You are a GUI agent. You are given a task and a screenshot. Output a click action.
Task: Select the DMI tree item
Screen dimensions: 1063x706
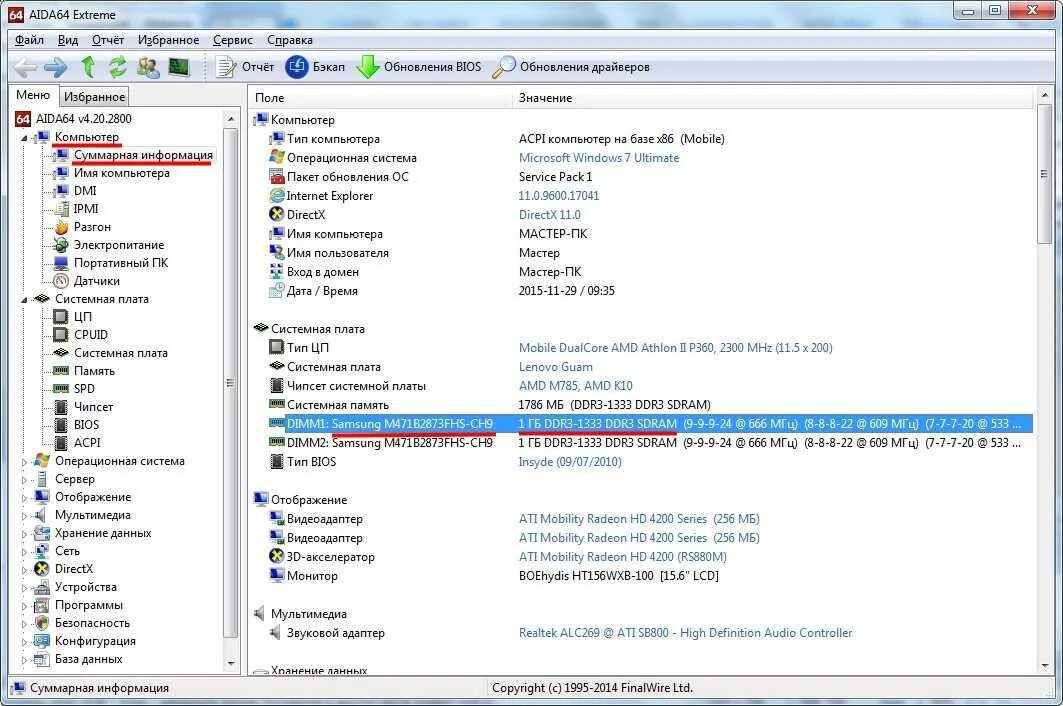point(85,191)
